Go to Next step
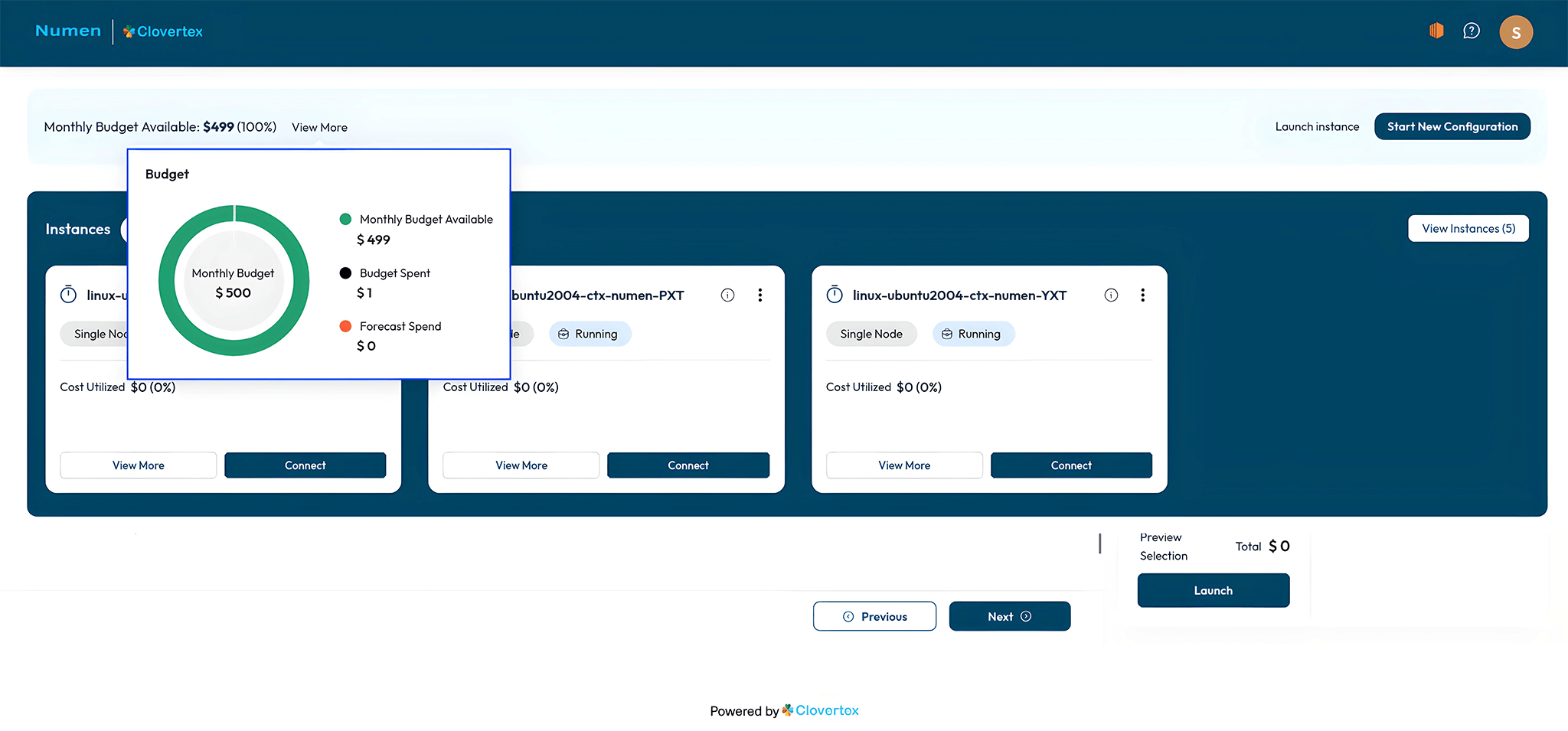Viewport: 1568px width, 731px height. 1009,616
